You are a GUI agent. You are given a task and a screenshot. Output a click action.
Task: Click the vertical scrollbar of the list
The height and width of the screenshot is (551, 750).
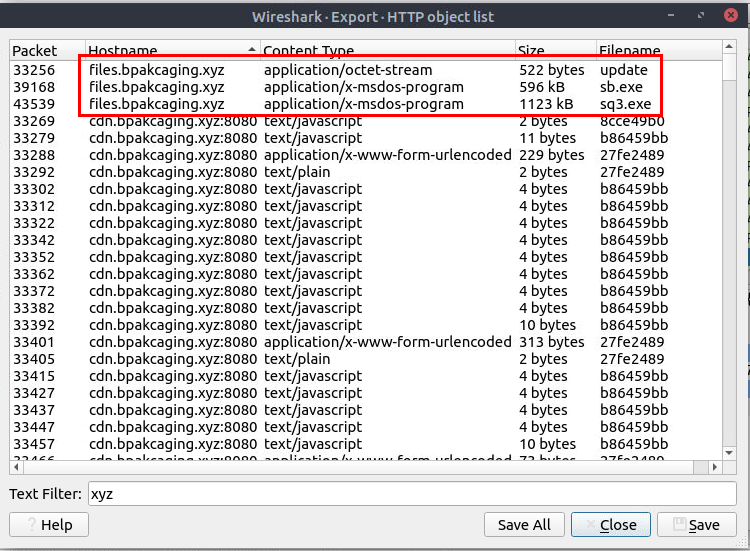pos(729,250)
